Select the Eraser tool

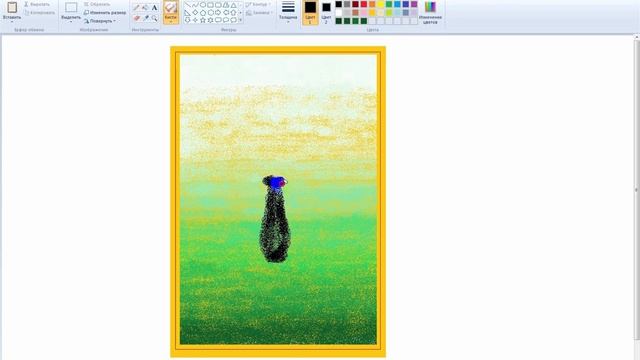[136, 18]
